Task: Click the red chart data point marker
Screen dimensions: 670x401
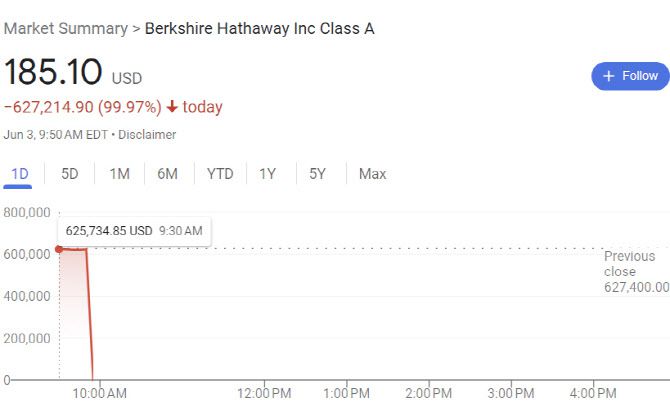Action: pos(59,249)
